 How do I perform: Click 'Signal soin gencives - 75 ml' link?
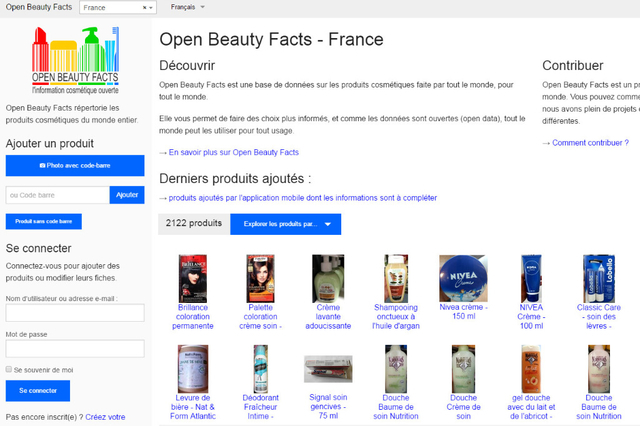coord(328,406)
